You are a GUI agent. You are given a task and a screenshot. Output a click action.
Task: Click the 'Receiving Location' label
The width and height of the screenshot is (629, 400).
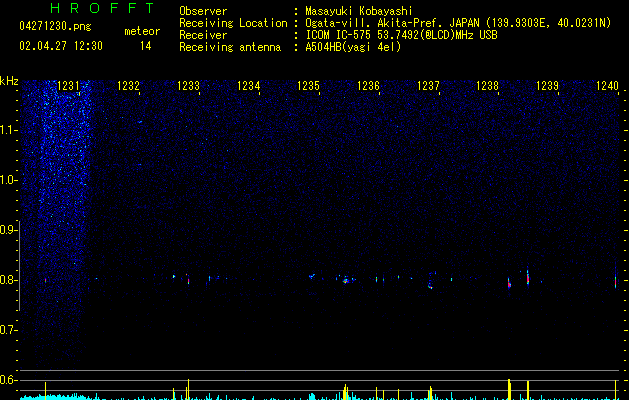[233, 23]
